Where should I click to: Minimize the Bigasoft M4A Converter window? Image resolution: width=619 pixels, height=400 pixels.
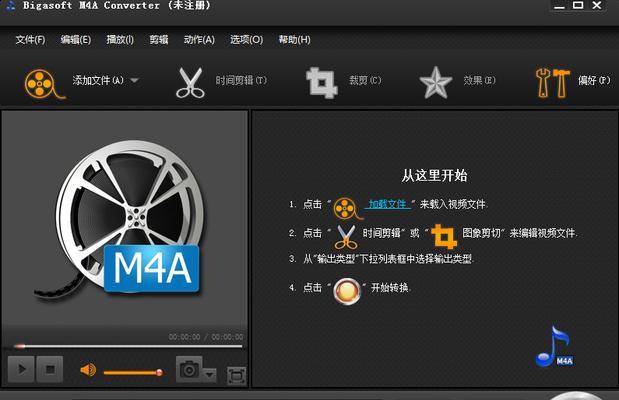[x=559, y=6]
